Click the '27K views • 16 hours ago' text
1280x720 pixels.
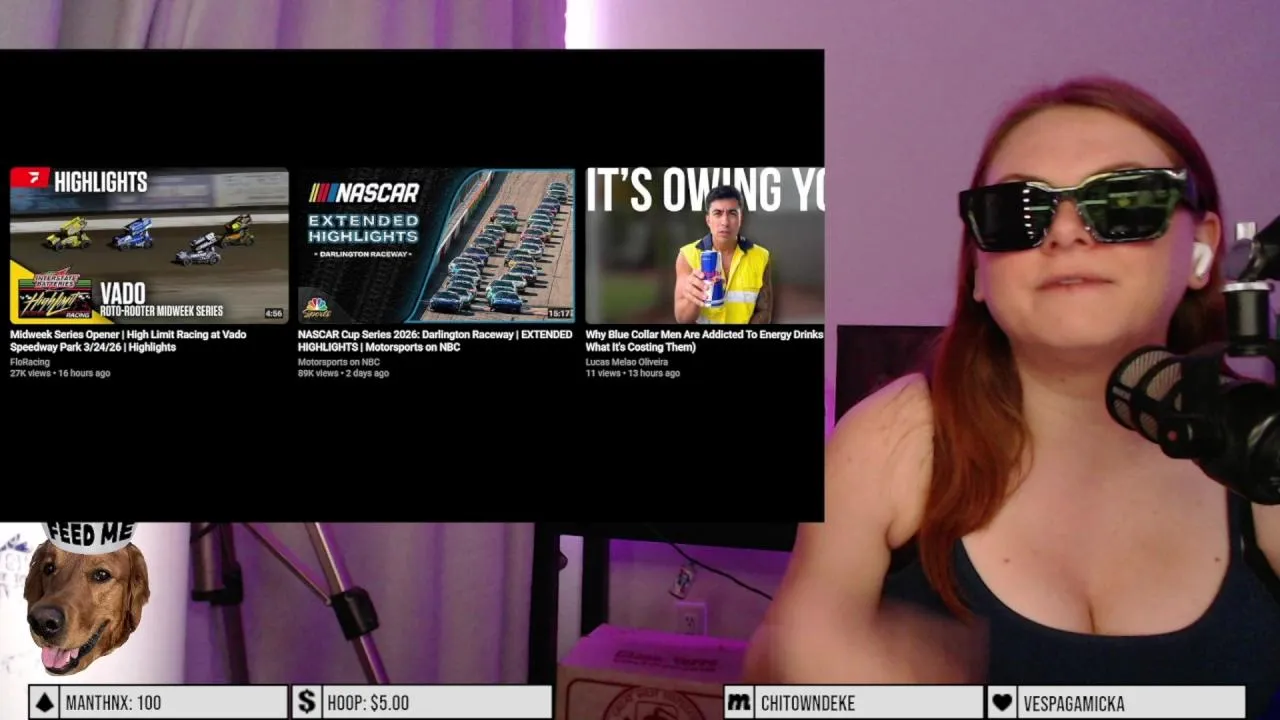(x=60, y=373)
